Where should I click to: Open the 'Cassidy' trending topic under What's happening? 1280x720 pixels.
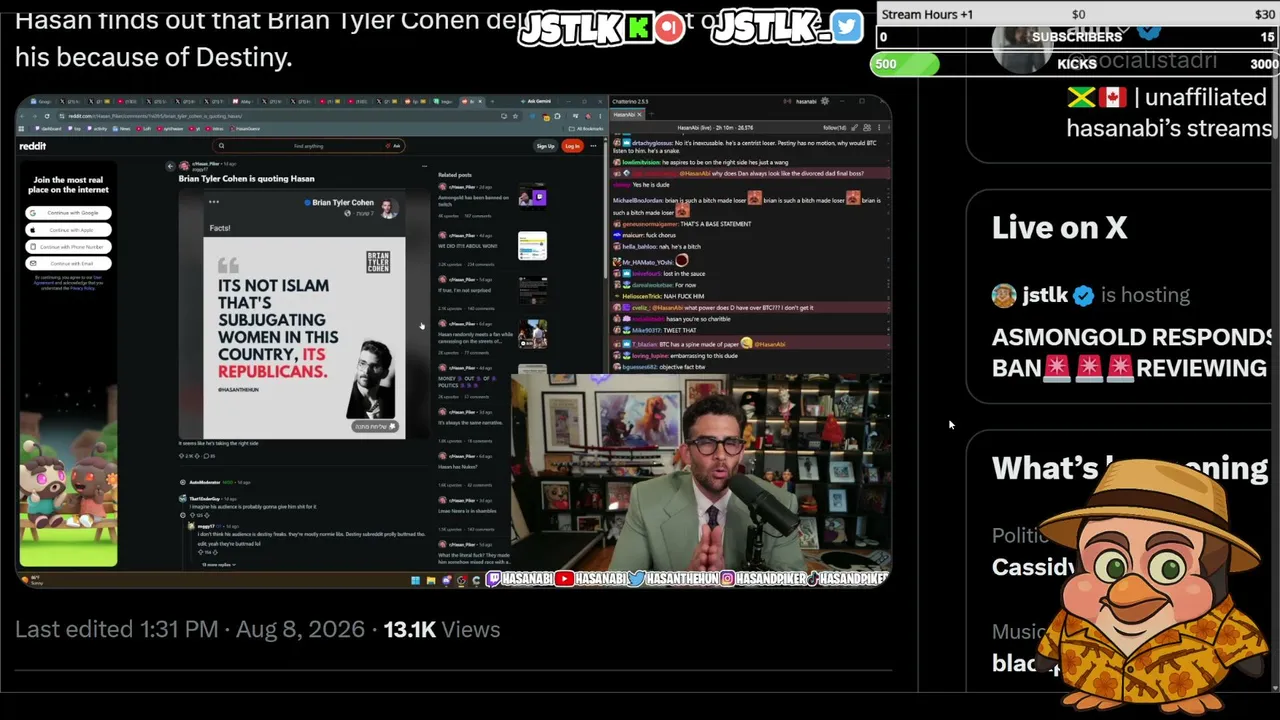[1033, 567]
